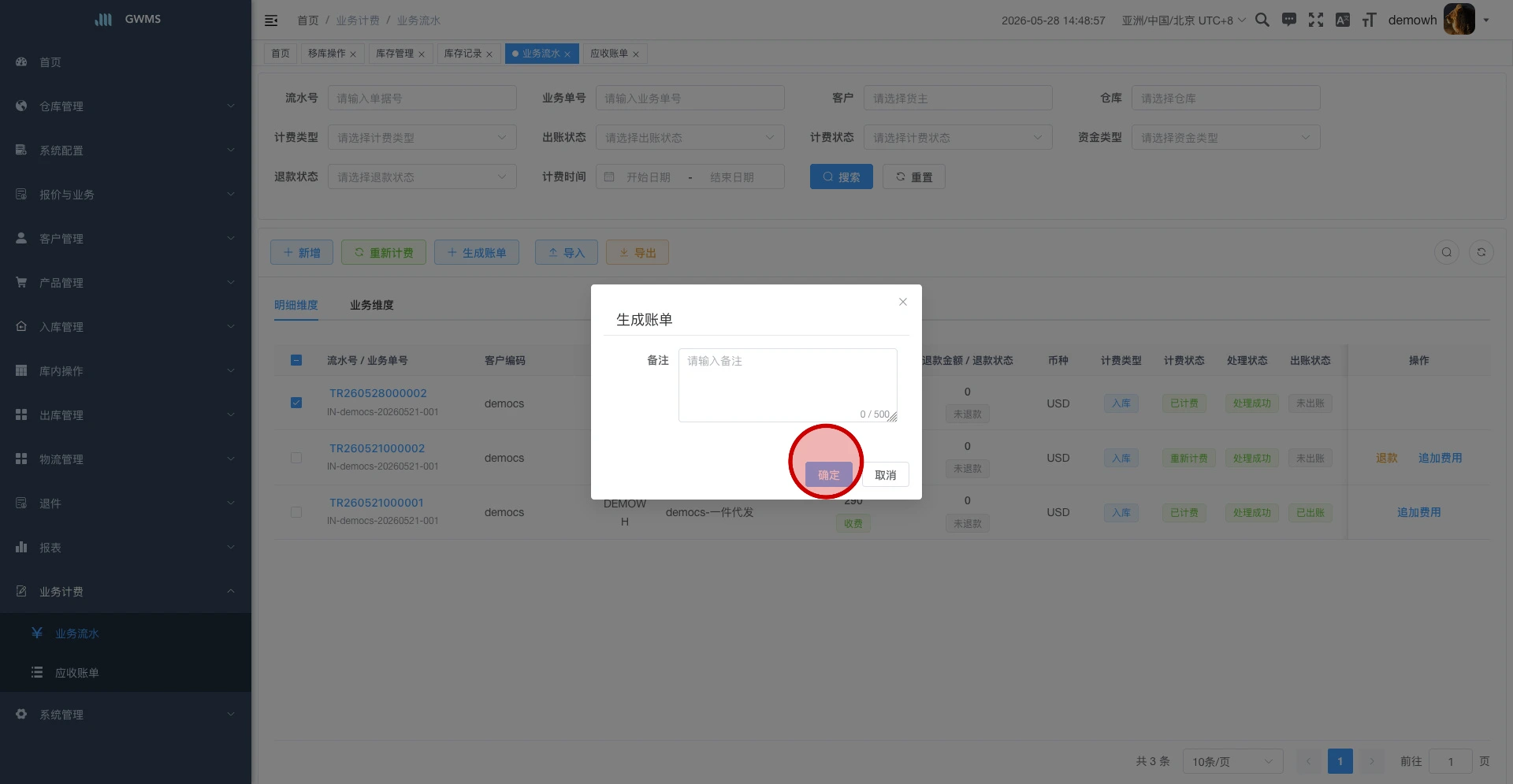The height and width of the screenshot is (784, 1513).
Task: Click the 仓库管理 sidebar icon
Action: point(21,106)
